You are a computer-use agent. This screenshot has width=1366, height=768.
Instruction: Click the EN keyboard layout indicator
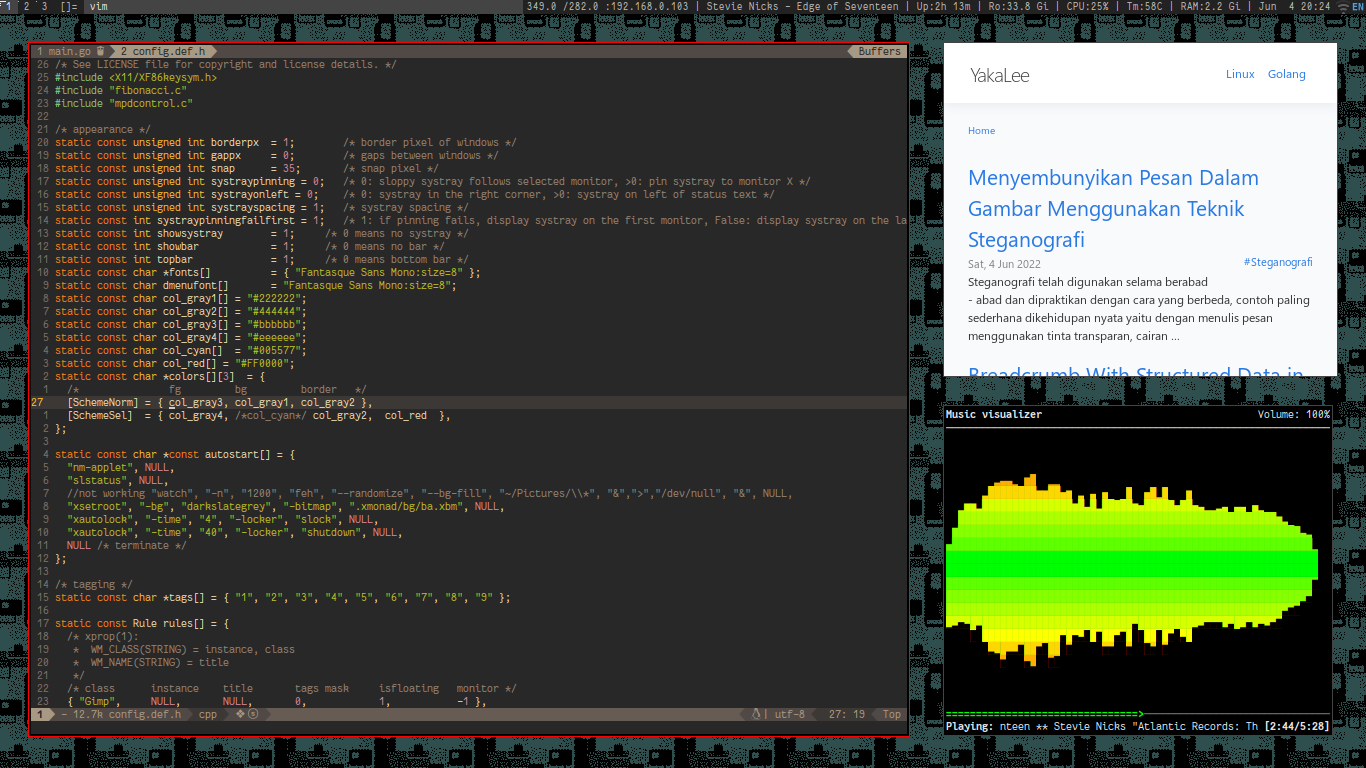(x=1357, y=6)
